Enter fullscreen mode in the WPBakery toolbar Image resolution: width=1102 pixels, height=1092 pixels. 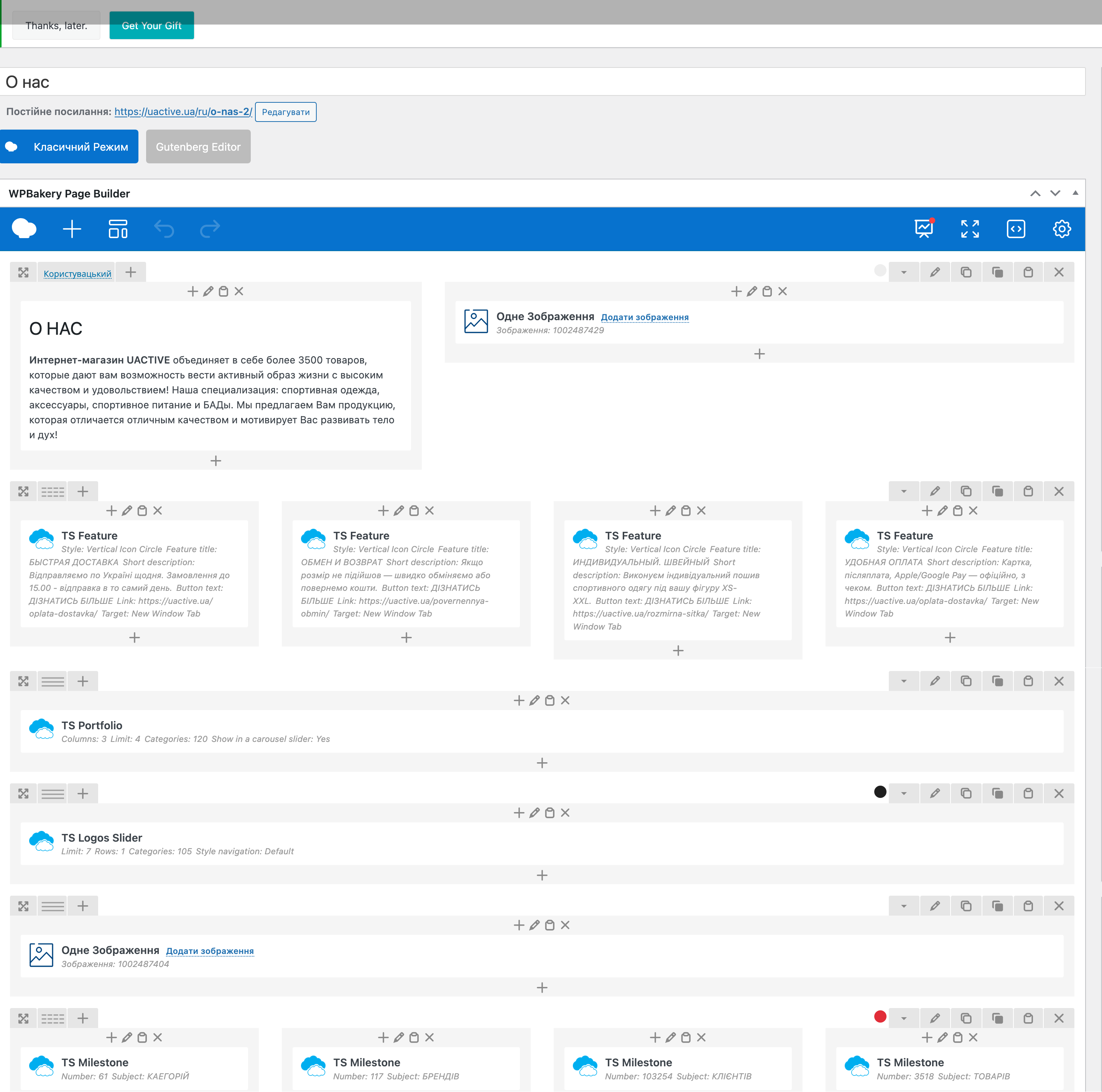(970, 229)
